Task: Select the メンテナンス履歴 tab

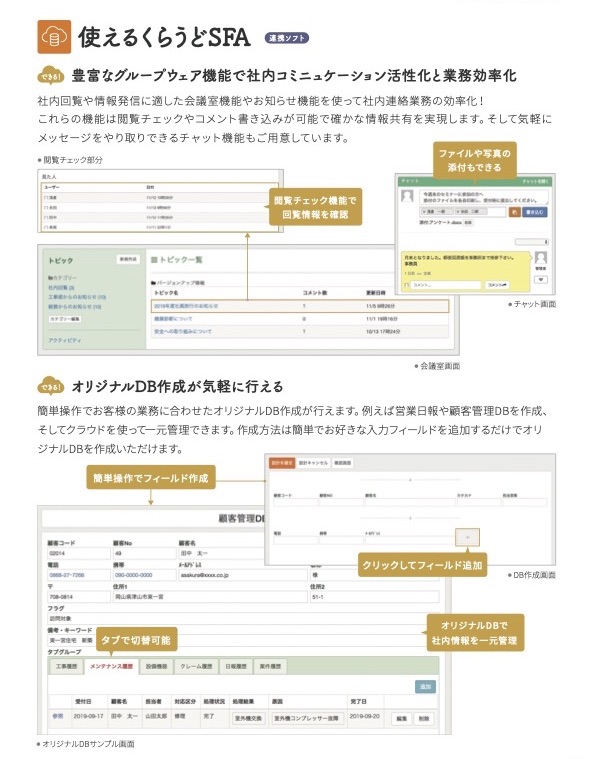Action: (x=111, y=667)
